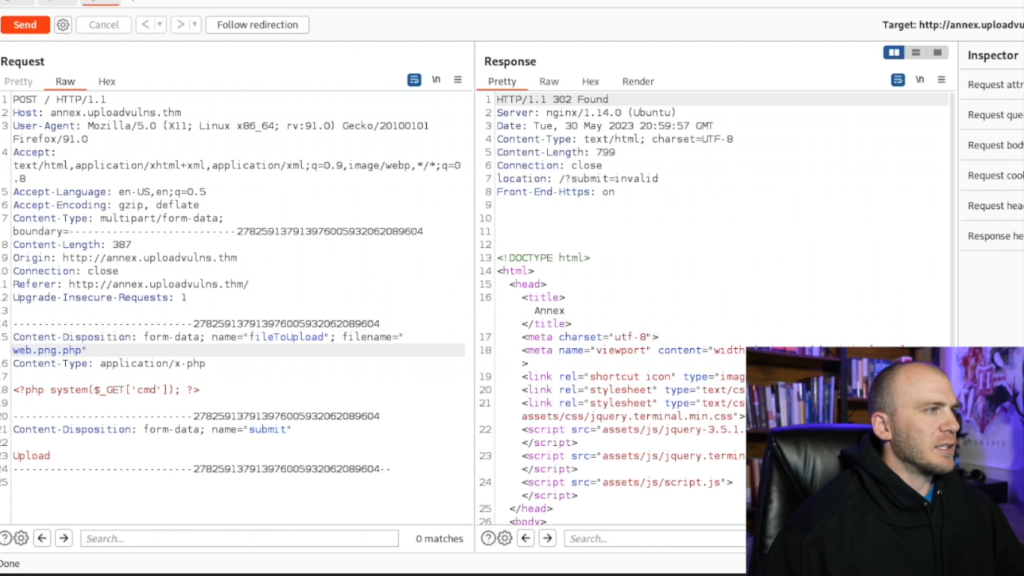Select the Request Raw tab
Viewport: 1024px width, 576px height.
coord(65,82)
